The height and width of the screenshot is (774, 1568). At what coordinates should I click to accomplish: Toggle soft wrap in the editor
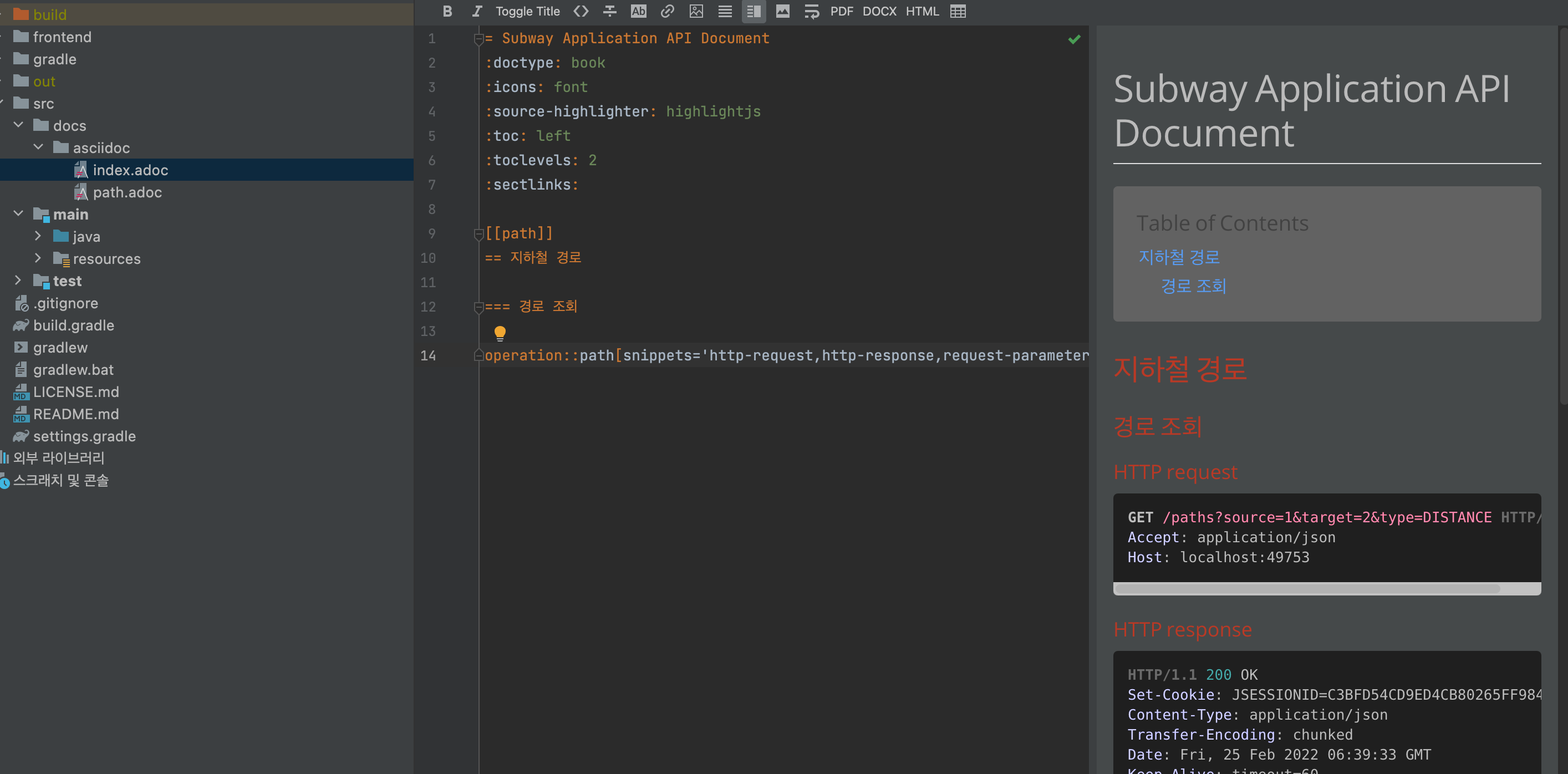[x=811, y=11]
